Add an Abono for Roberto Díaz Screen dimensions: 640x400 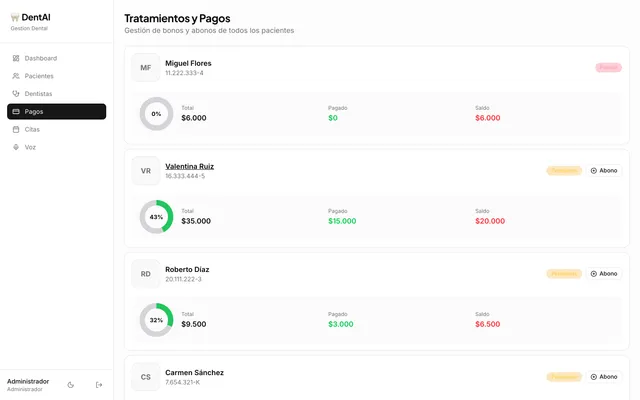tap(604, 273)
